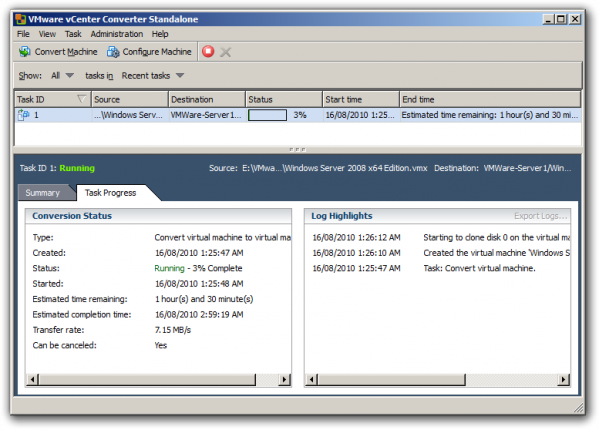
Task: Click the 'Created the virtual machine' log entry
Action: [496, 253]
